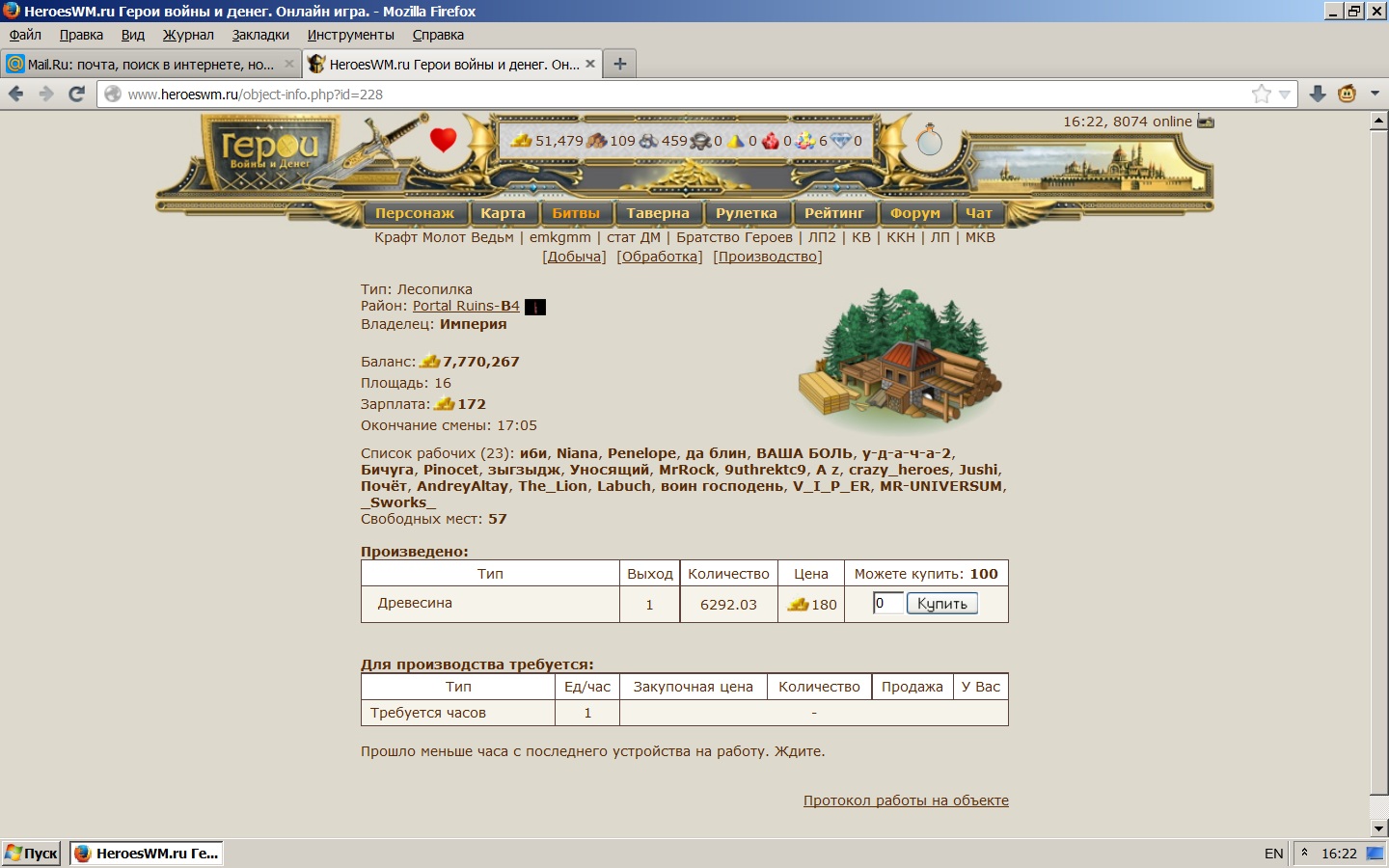Click the wood resource icon in header
Image resolution: width=1389 pixels, height=868 pixels.
tap(597, 140)
